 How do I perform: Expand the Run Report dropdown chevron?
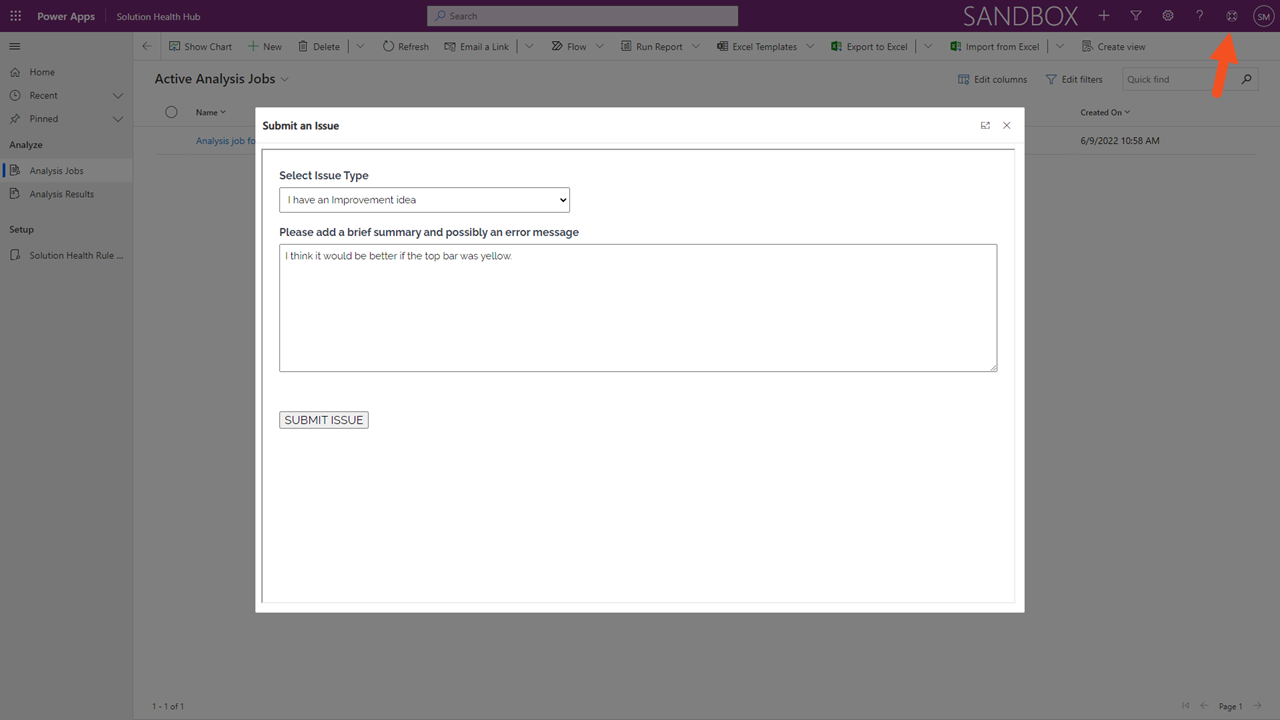click(x=696, y=46)
